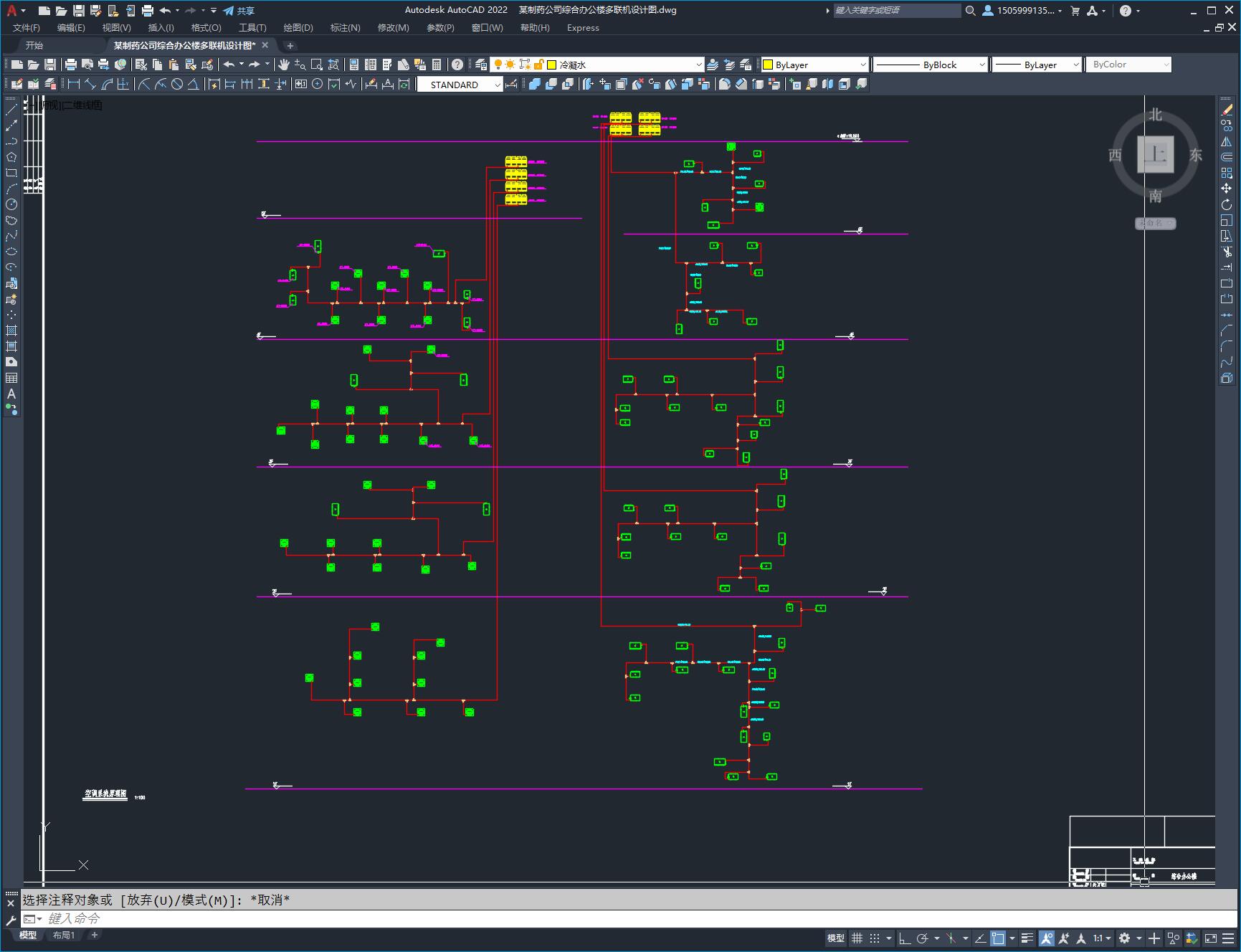Open the 视图(V) menu
The width and height of the screenshot is (1241, 952).
tap(116, 27)
